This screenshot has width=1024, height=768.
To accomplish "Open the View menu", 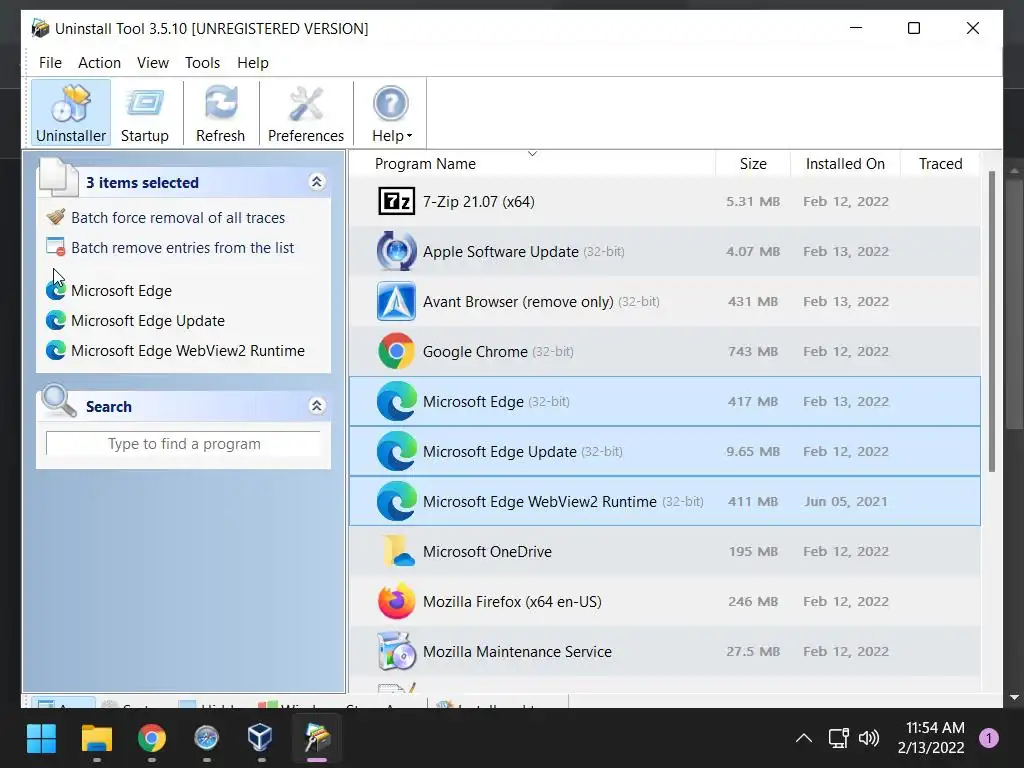I will 153,63.
